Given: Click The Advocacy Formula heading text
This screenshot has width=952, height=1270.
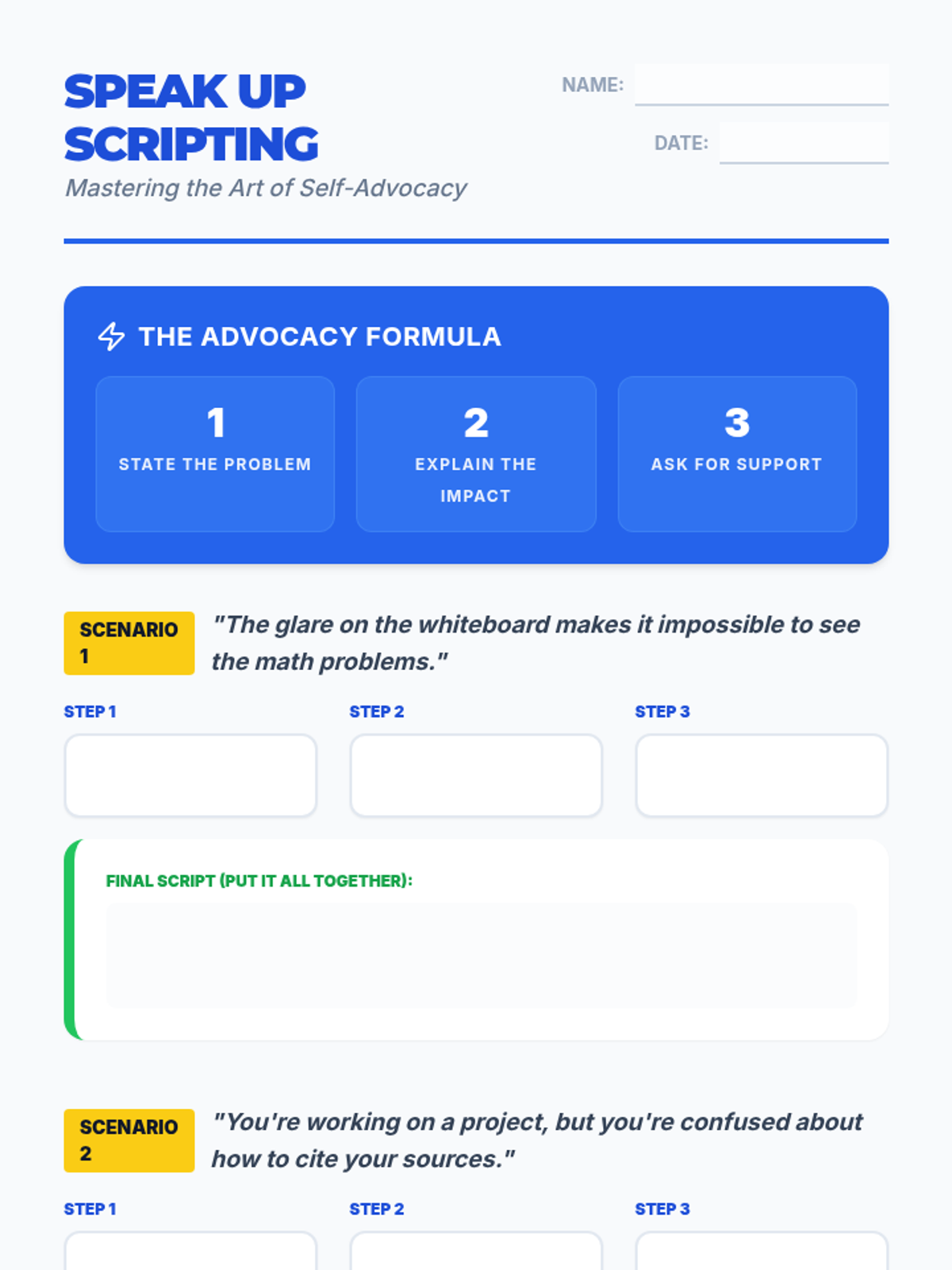Looking at the screenshot, I should [320, 337].
